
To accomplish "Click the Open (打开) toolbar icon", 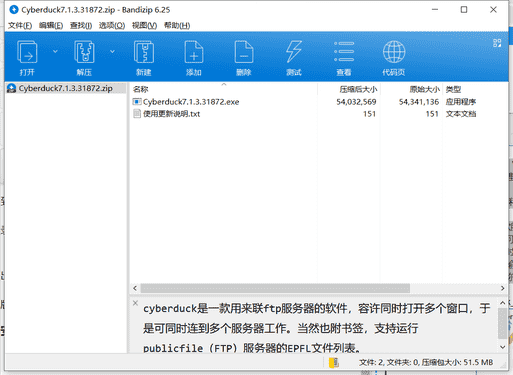I will pyautogui.click(x=27, y=52).
